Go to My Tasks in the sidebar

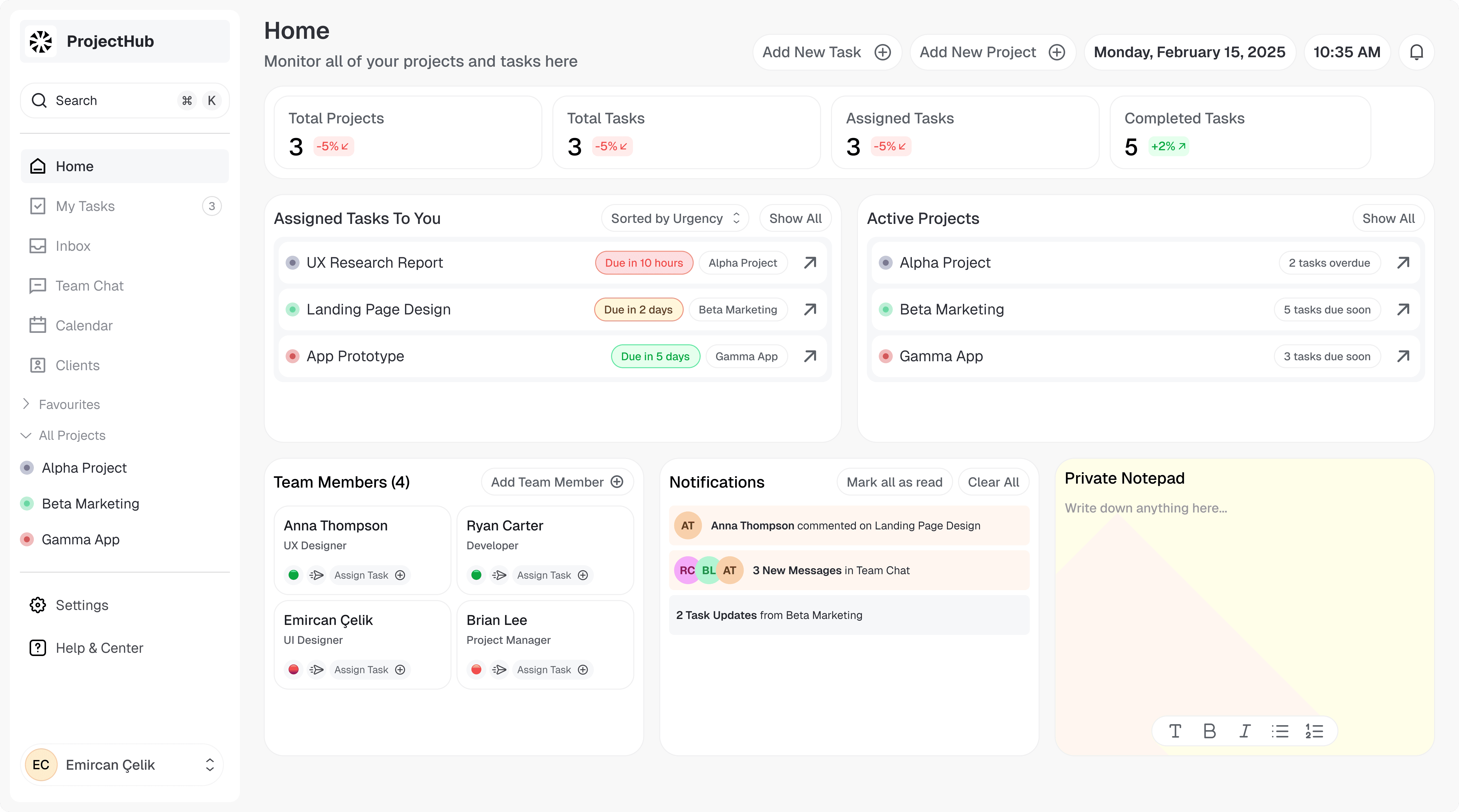85,206
